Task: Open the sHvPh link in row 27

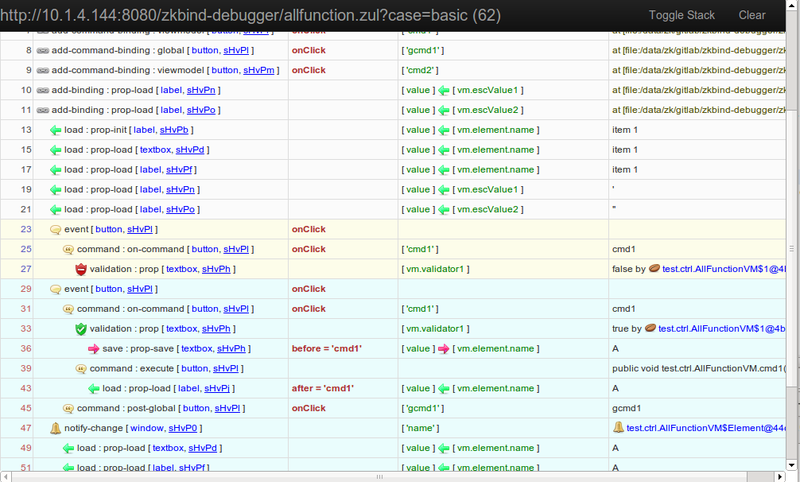Action: tap(216, 269)
